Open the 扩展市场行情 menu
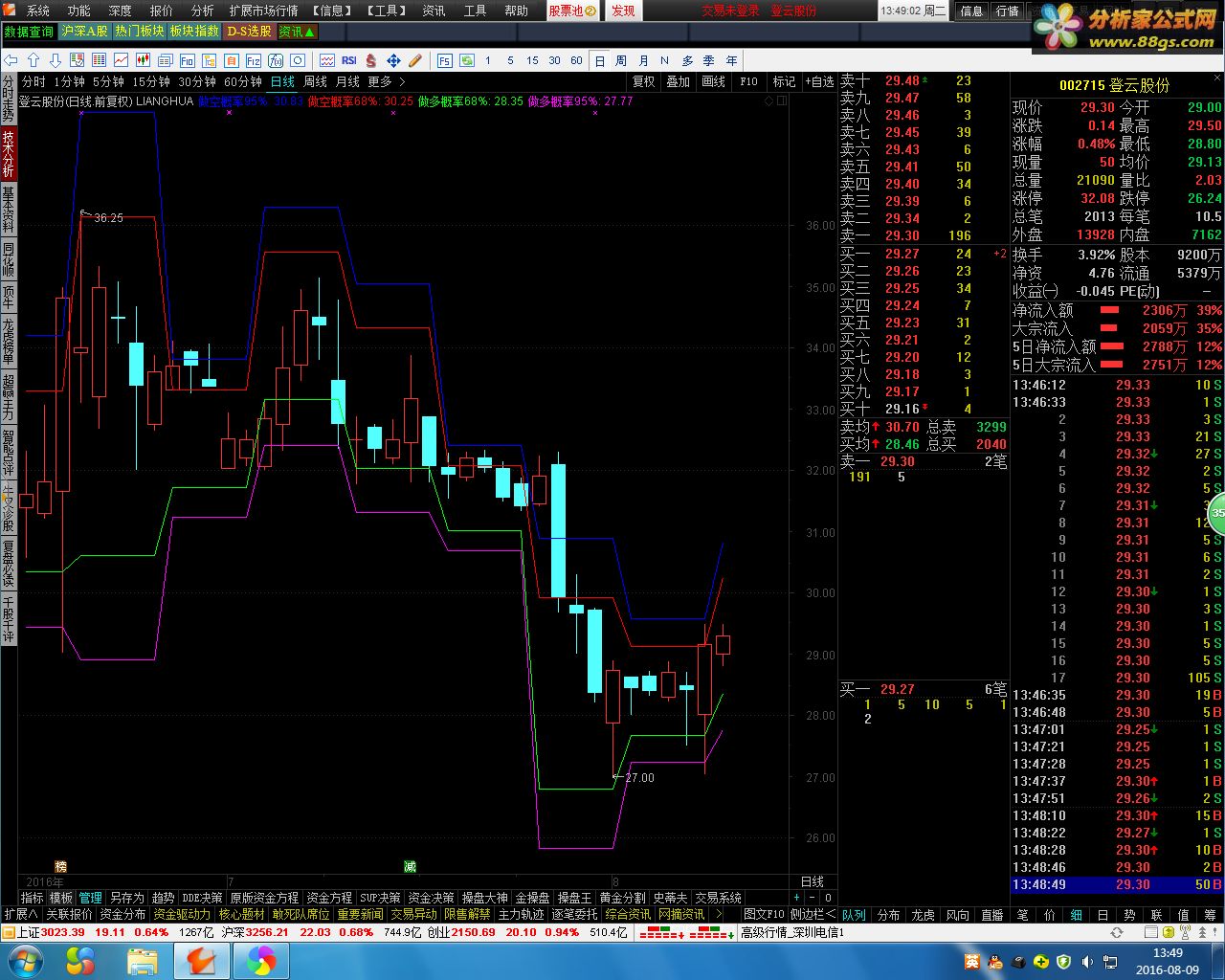 click(263, 11)
